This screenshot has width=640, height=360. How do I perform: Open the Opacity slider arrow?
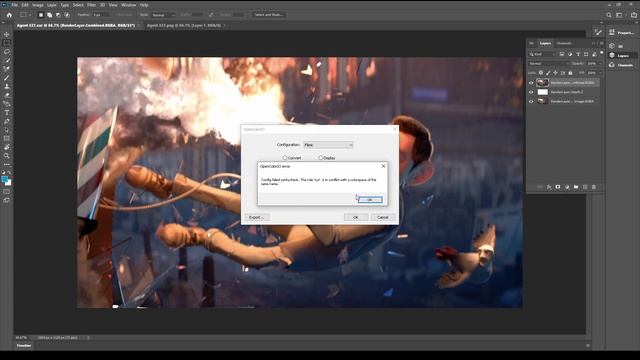click(x=600, y=64)
